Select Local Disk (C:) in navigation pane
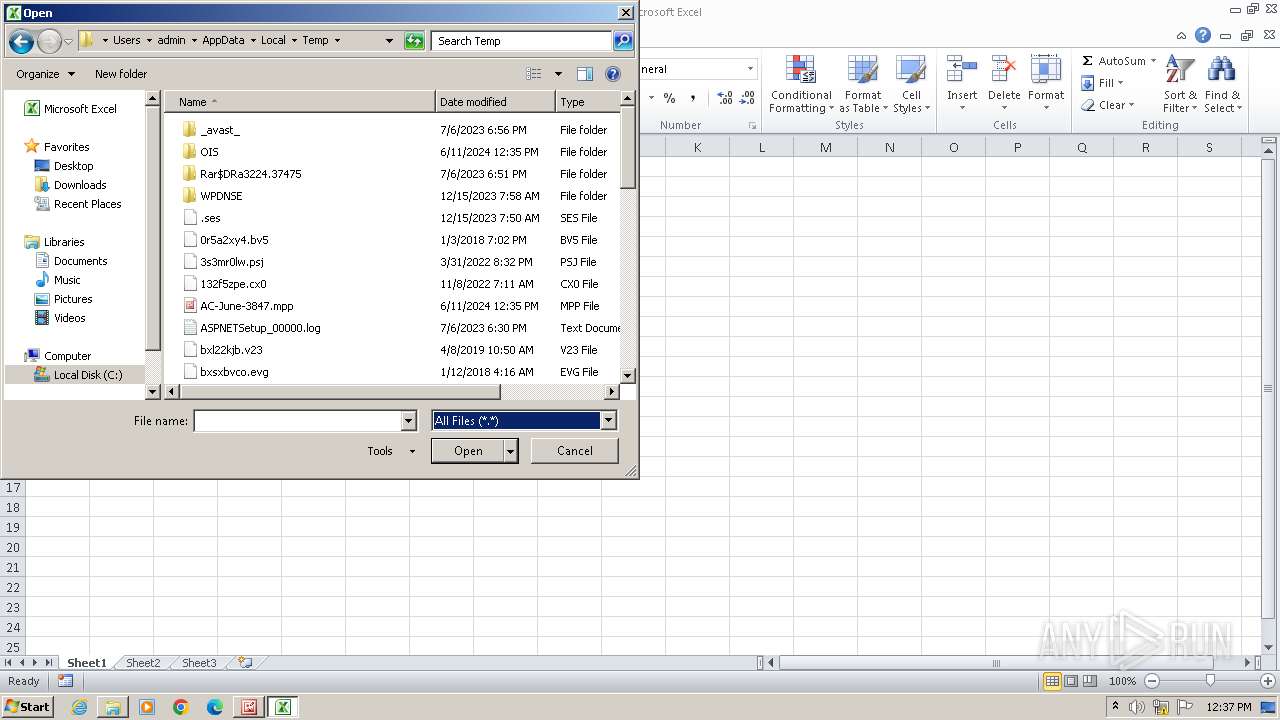Image resolution: width=1280 pixels, height=720 pixels. 88,375
